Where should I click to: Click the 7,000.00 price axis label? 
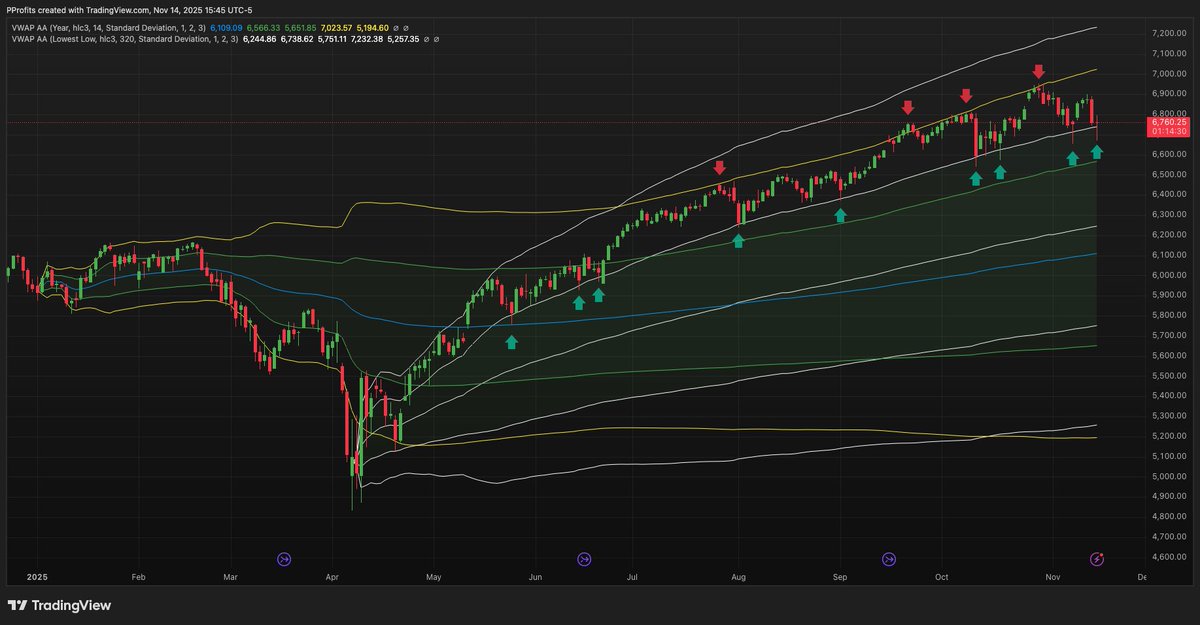1168,73
